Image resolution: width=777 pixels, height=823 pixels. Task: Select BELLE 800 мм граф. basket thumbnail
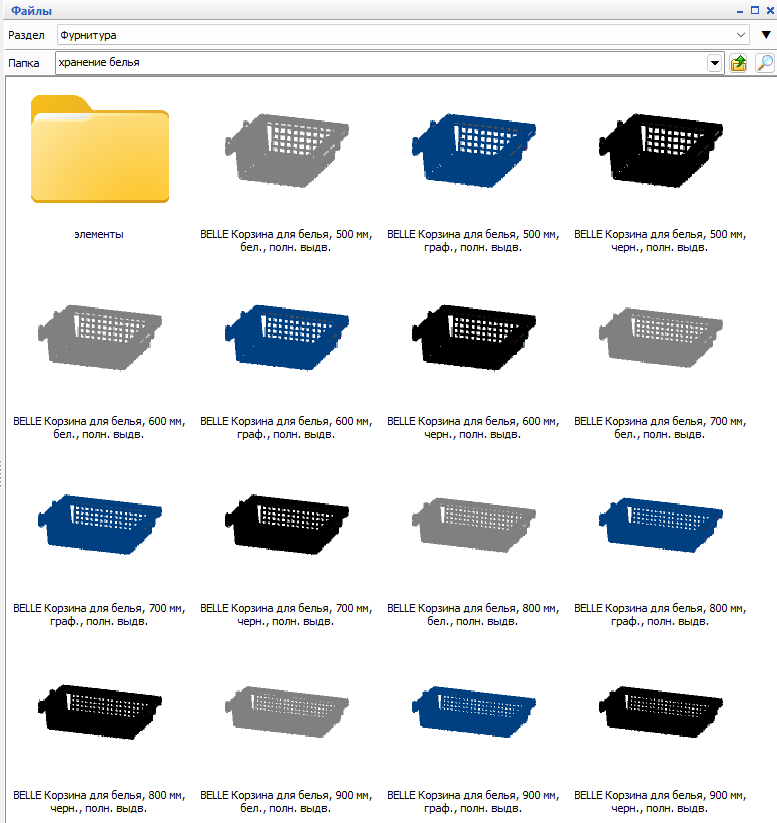(x=660, y=524)
